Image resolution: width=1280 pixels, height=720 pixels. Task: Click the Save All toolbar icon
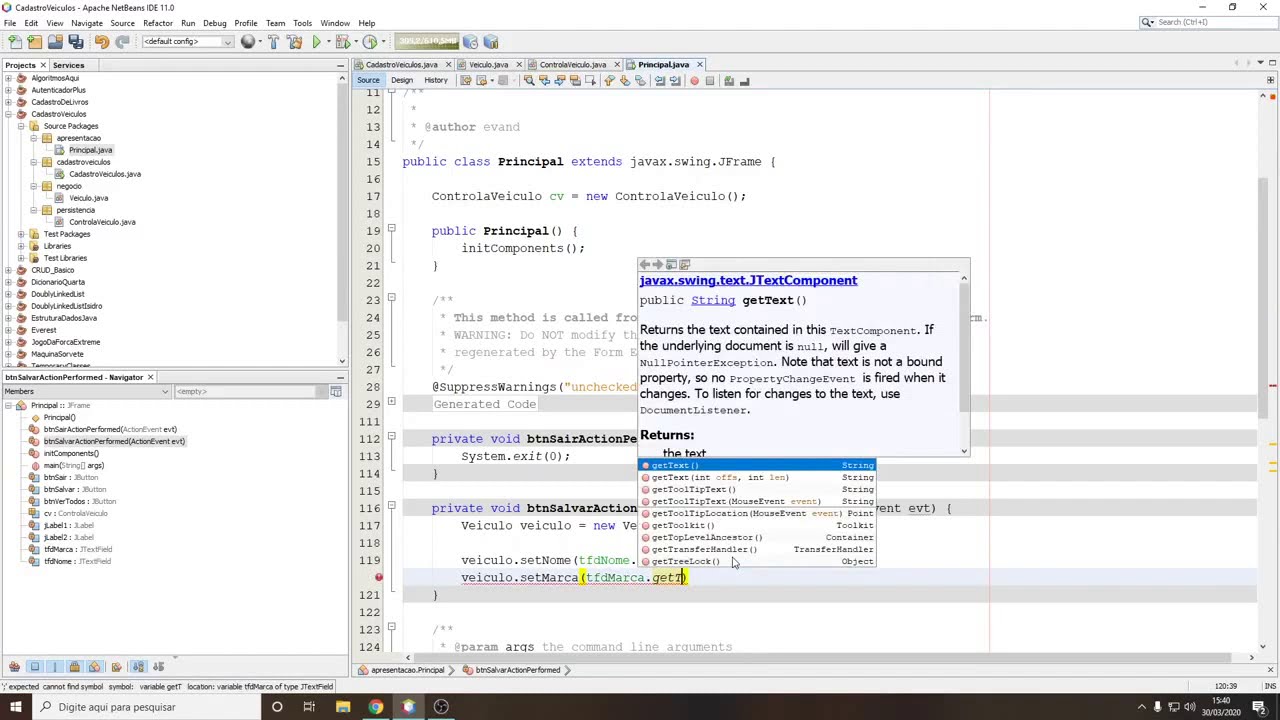click(x=75, y=42)
